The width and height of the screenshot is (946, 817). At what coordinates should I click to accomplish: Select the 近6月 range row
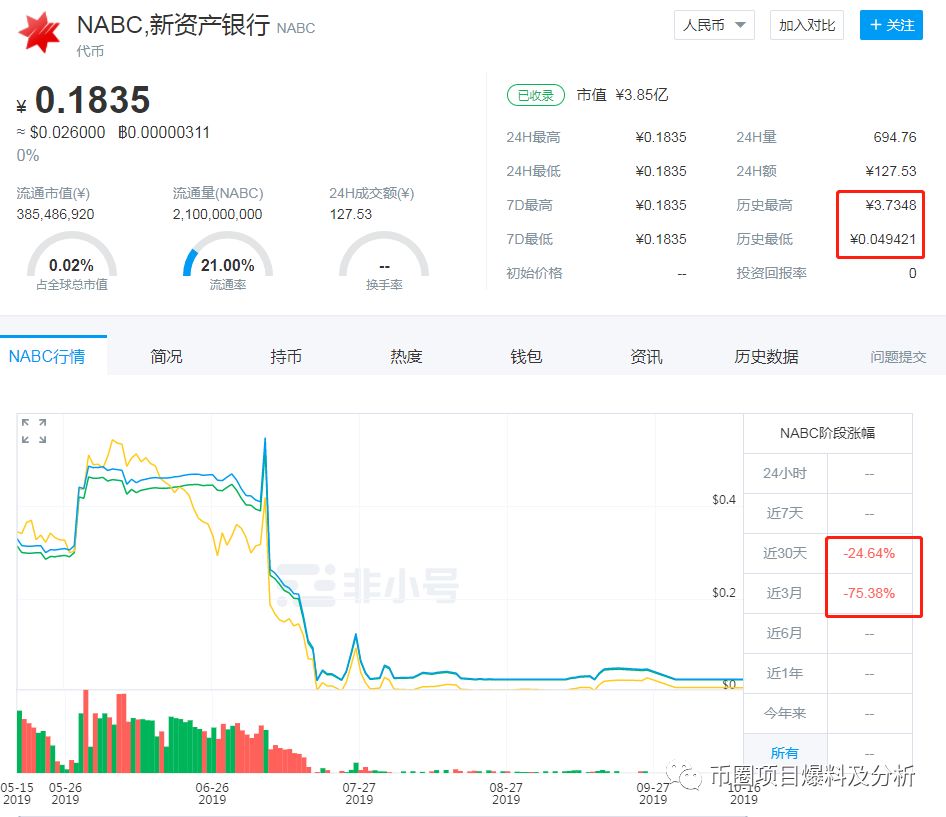click(828, 633)
